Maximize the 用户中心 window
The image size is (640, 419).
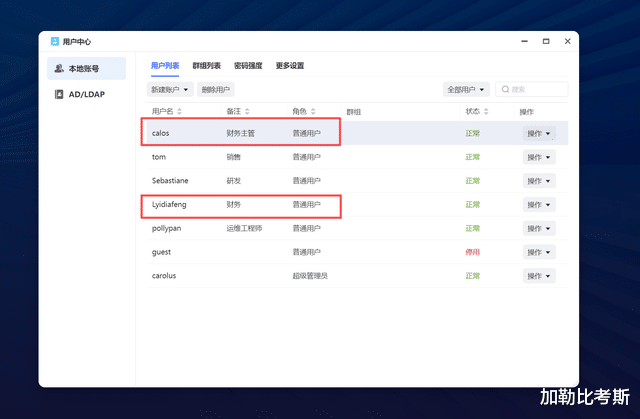[546, 41]
